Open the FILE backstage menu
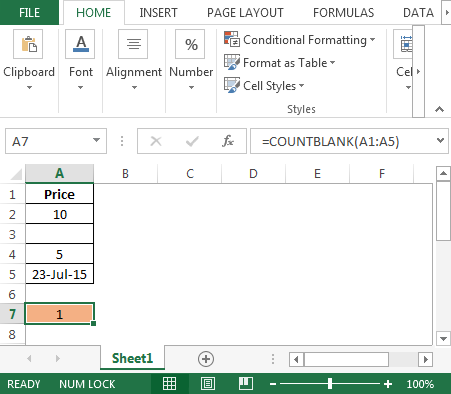 (29, 13)
